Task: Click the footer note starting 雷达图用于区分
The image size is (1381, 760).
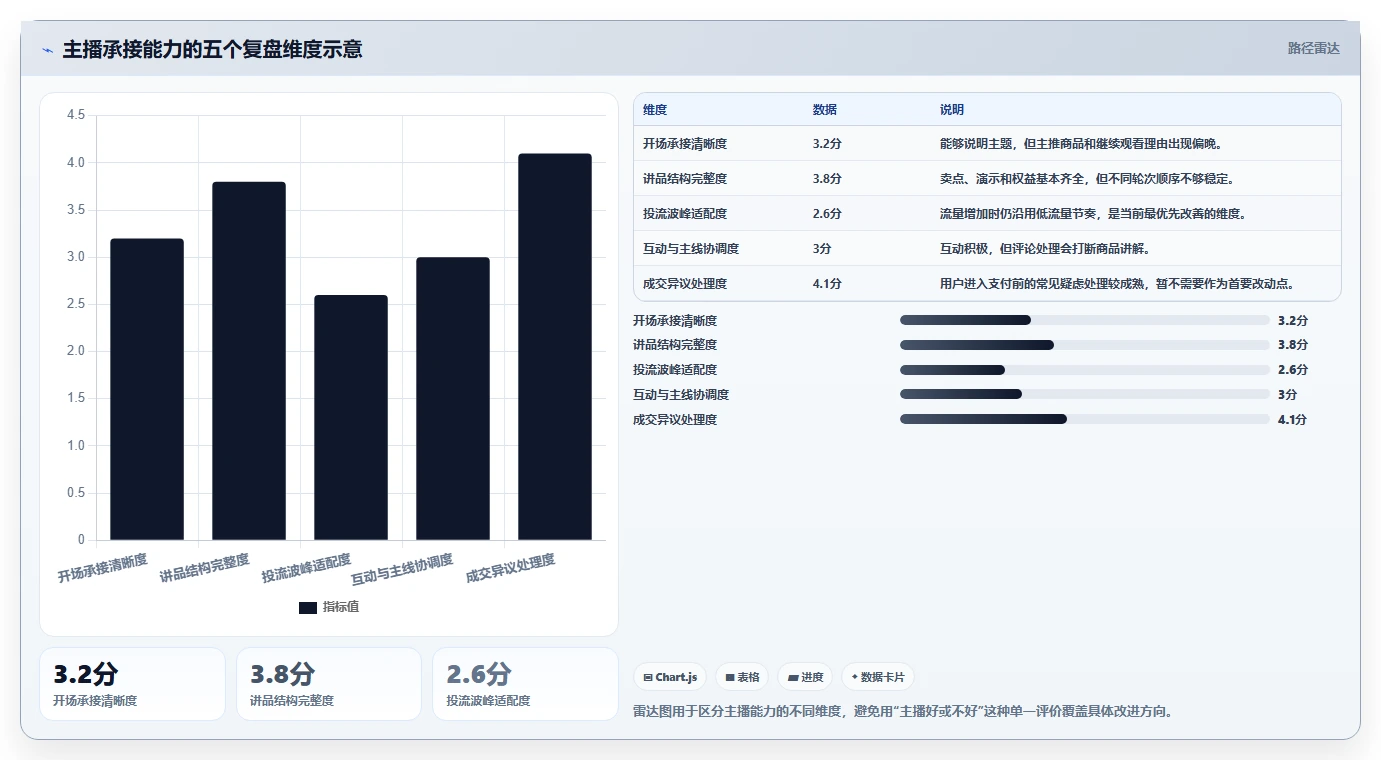Action: pos(903,712)
